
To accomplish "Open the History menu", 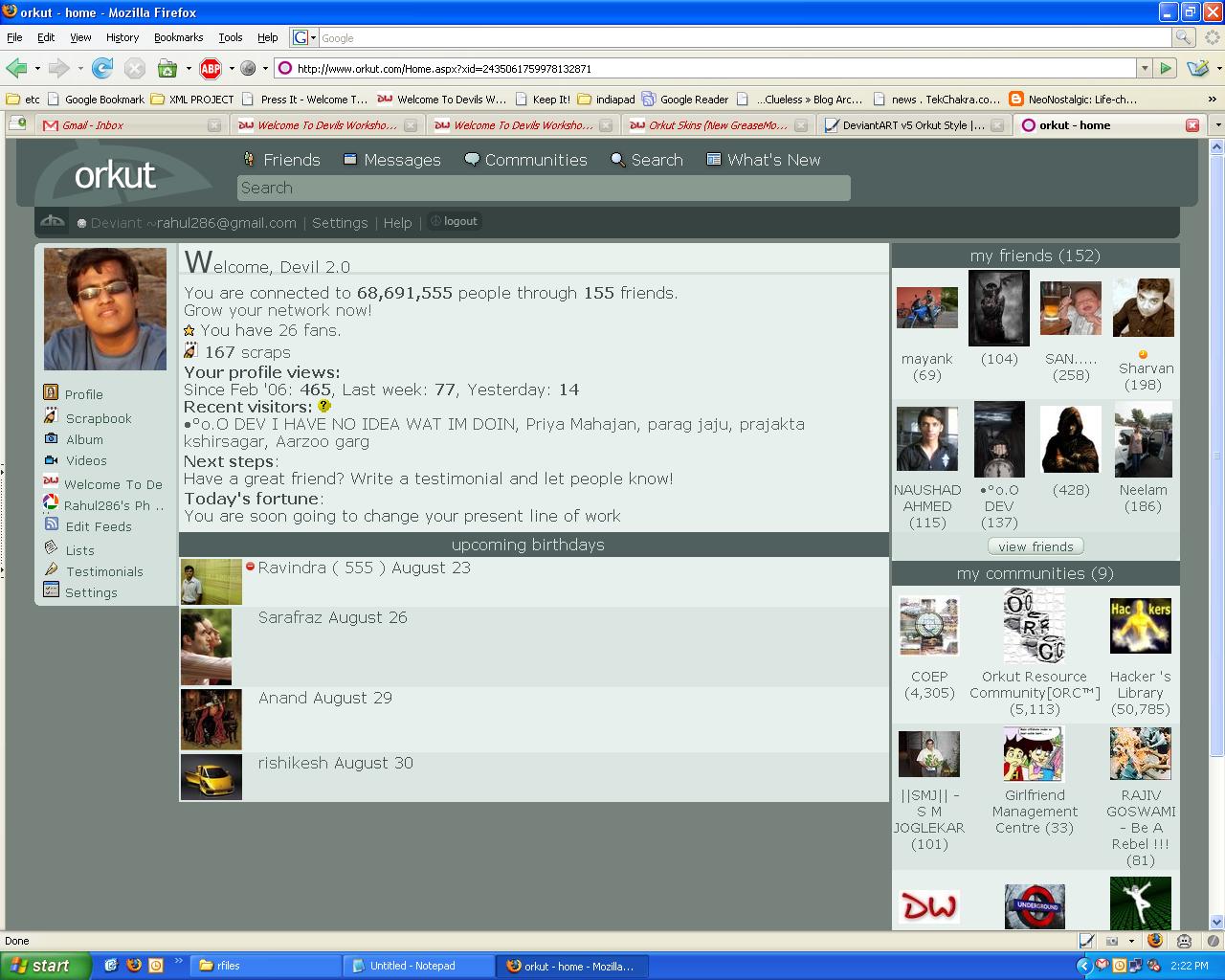I will point(122,37).
